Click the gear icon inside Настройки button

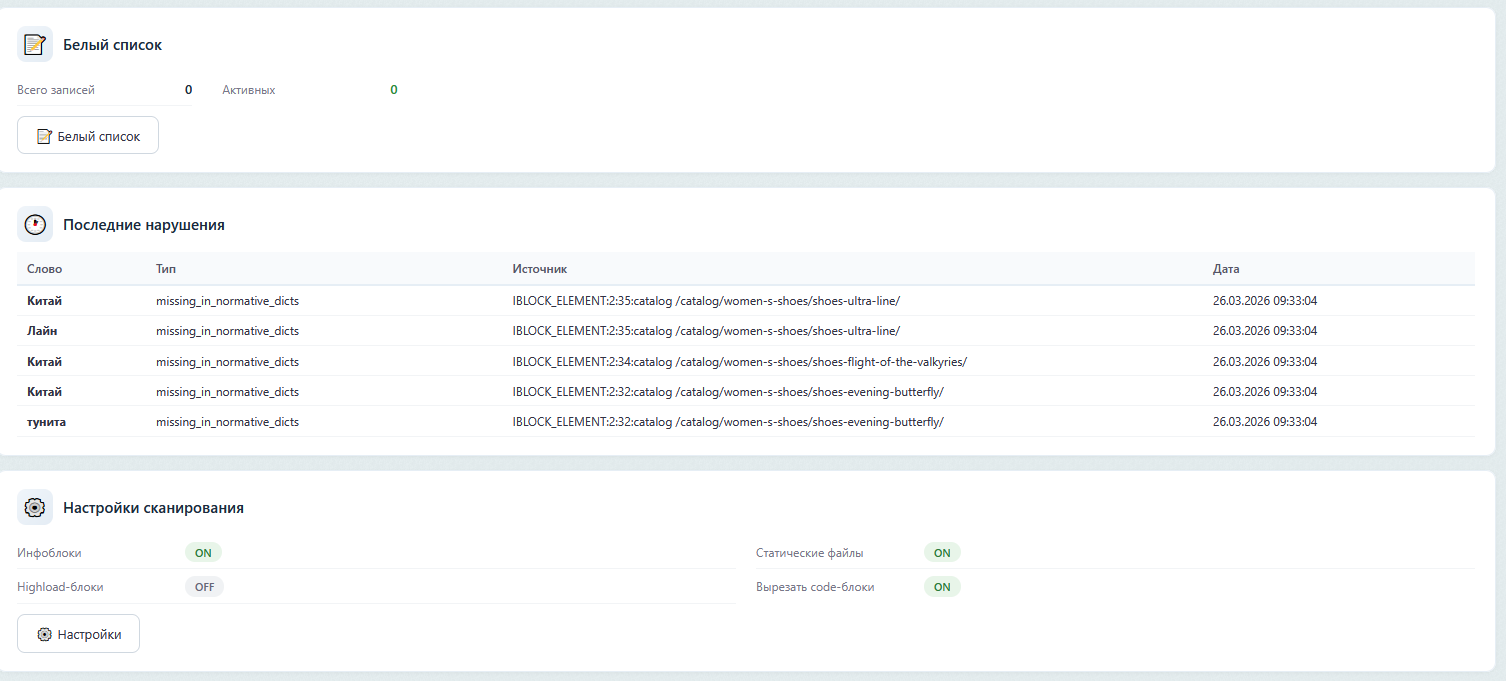(x=44, y=634)
